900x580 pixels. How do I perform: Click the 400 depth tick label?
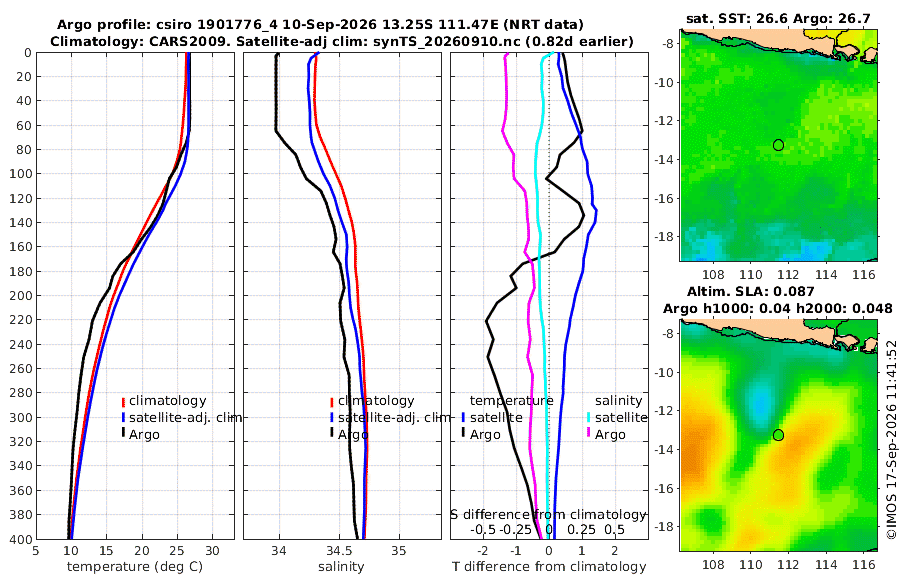pos(21,539)
